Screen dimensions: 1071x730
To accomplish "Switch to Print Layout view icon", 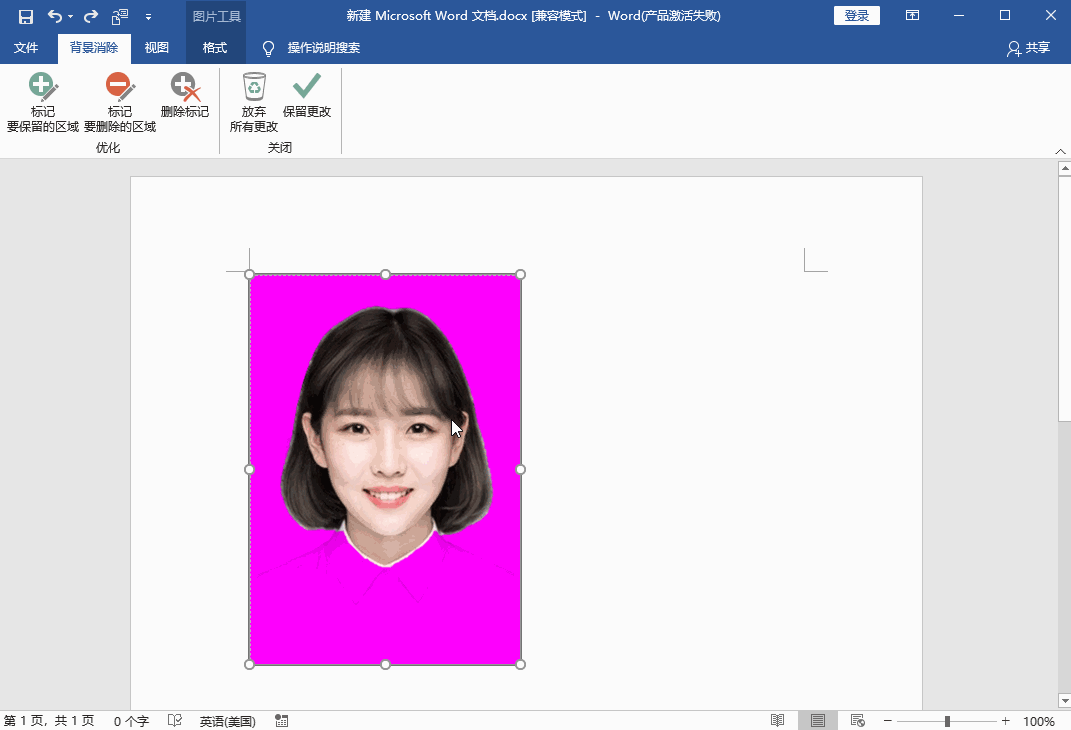I will pyautogui.click(x=818, y=720).
